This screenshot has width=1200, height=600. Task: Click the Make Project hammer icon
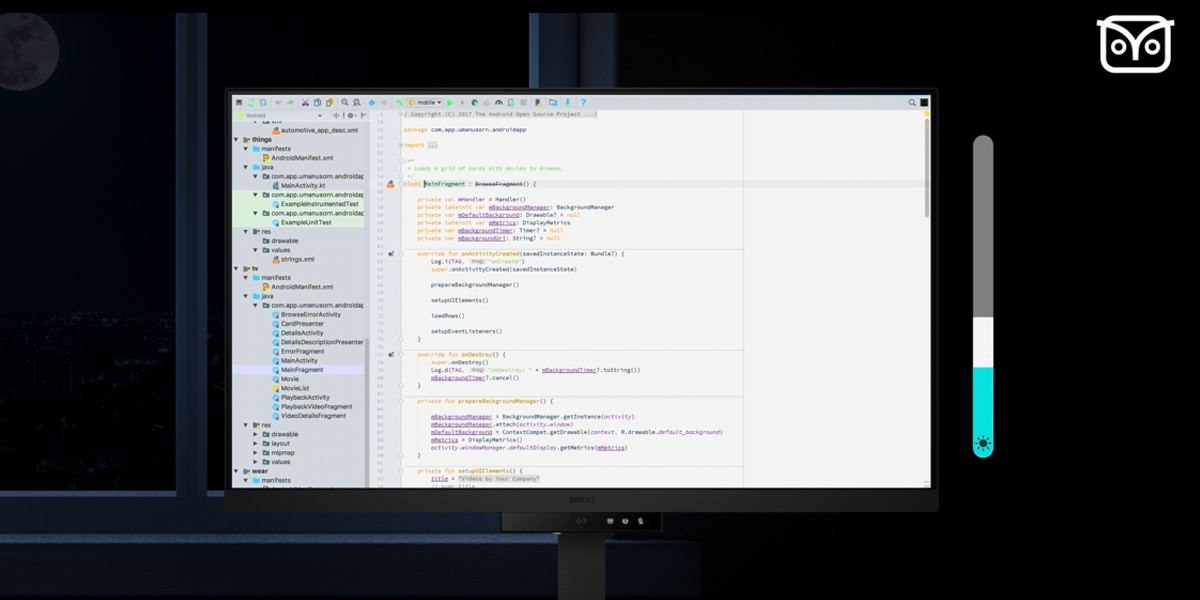pos(397,102)
